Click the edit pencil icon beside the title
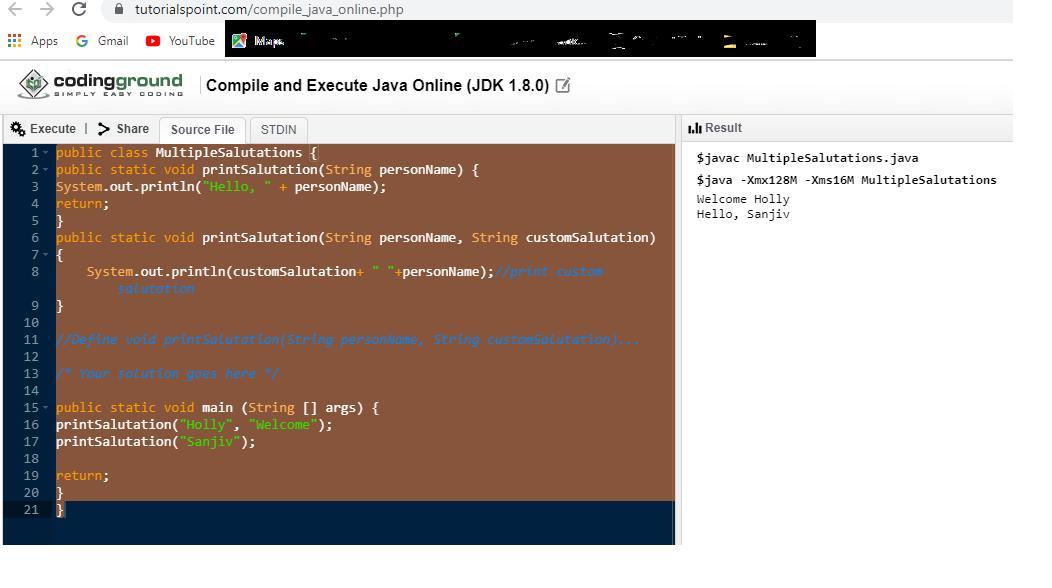1052x588 pixels. [x=562, y=86]
